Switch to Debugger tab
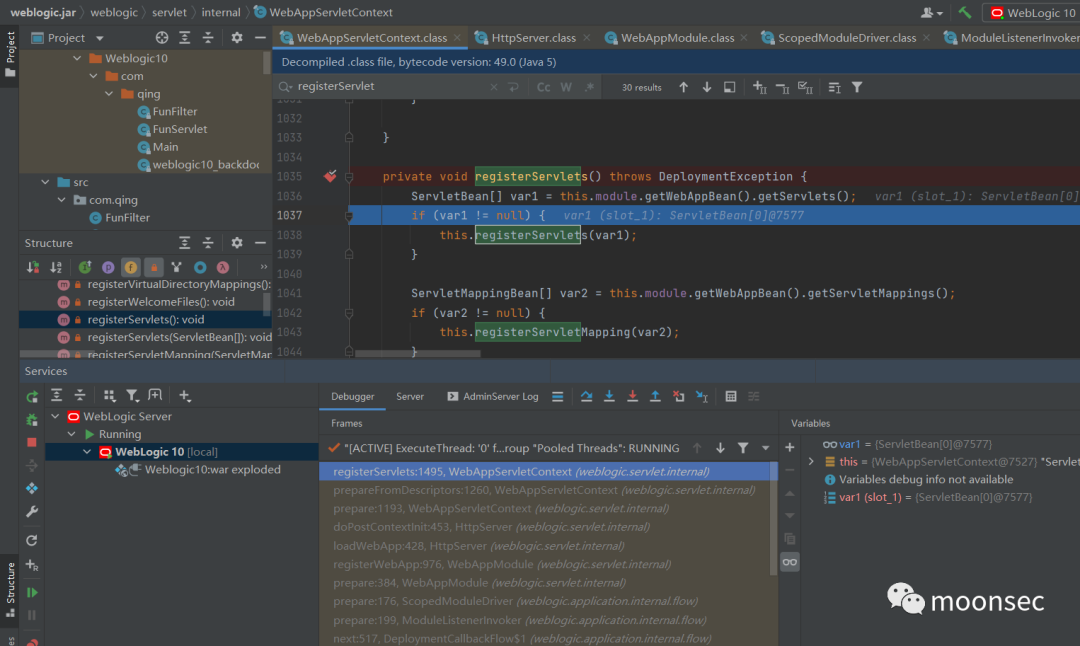This screenshot has width=1080, height=646. tap(353, 397)
